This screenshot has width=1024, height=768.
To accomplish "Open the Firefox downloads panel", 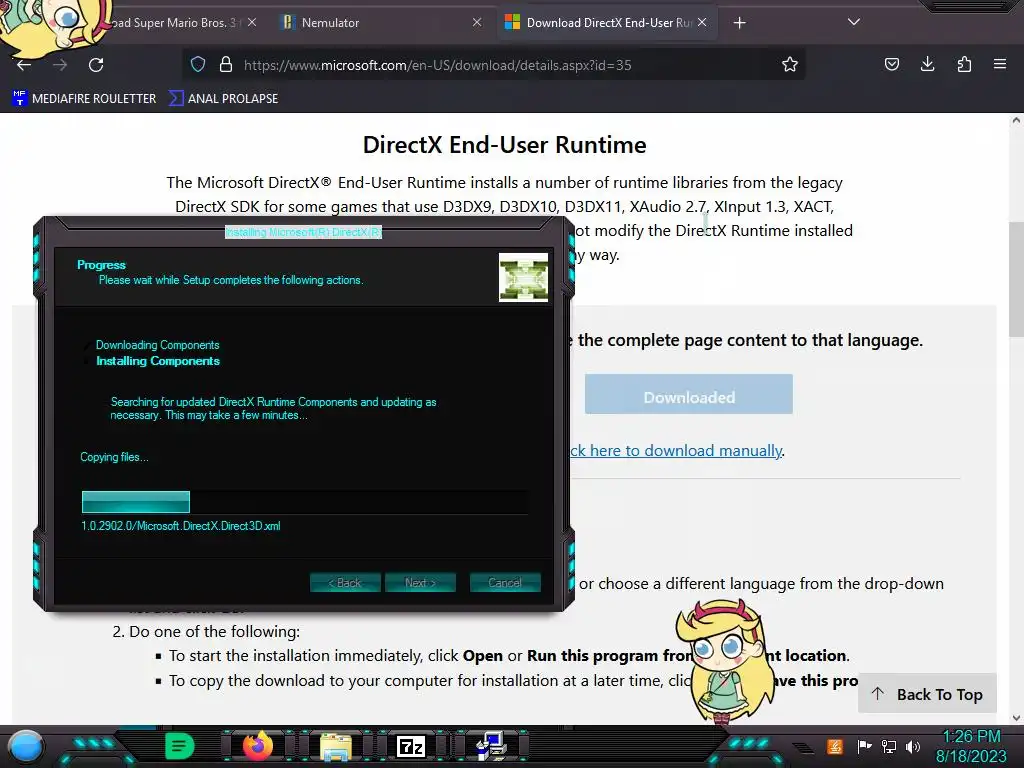I will [927, 64].
